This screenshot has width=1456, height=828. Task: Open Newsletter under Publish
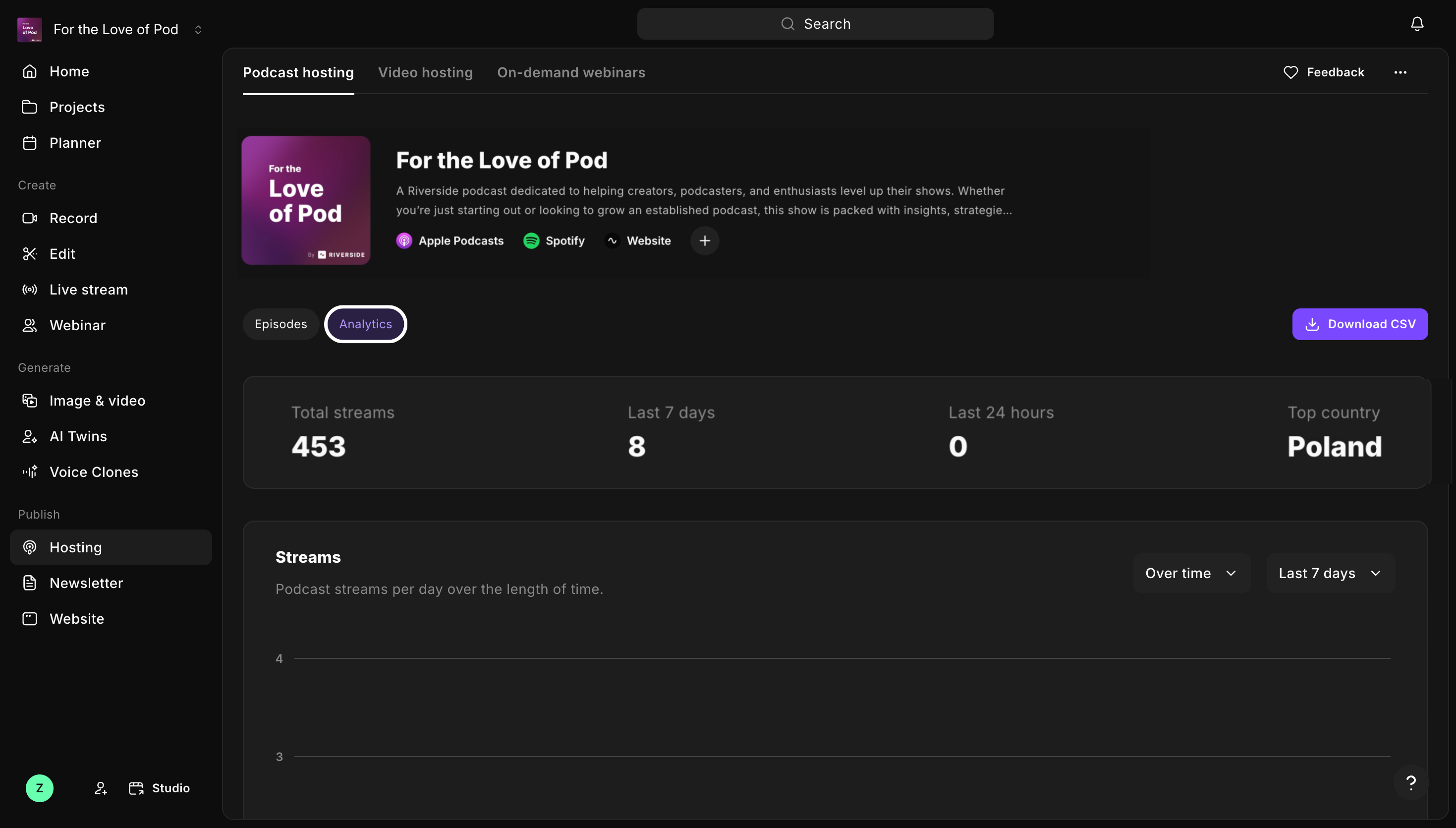[x=111, y=583]
